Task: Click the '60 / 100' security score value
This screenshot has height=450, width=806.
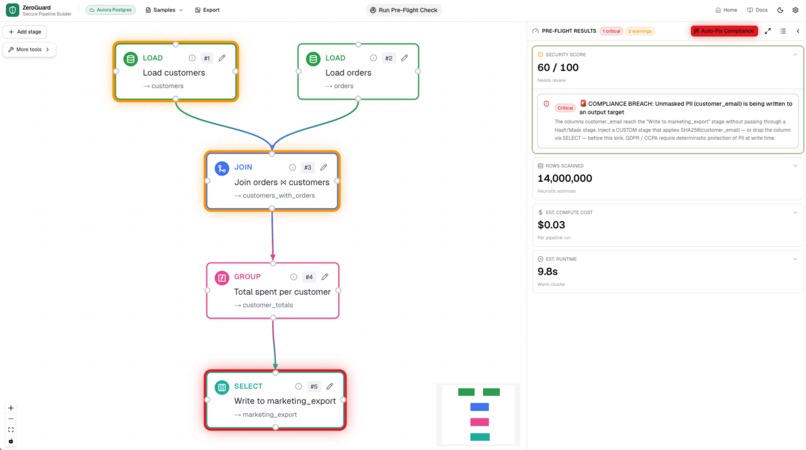Action: coord(558,67)
